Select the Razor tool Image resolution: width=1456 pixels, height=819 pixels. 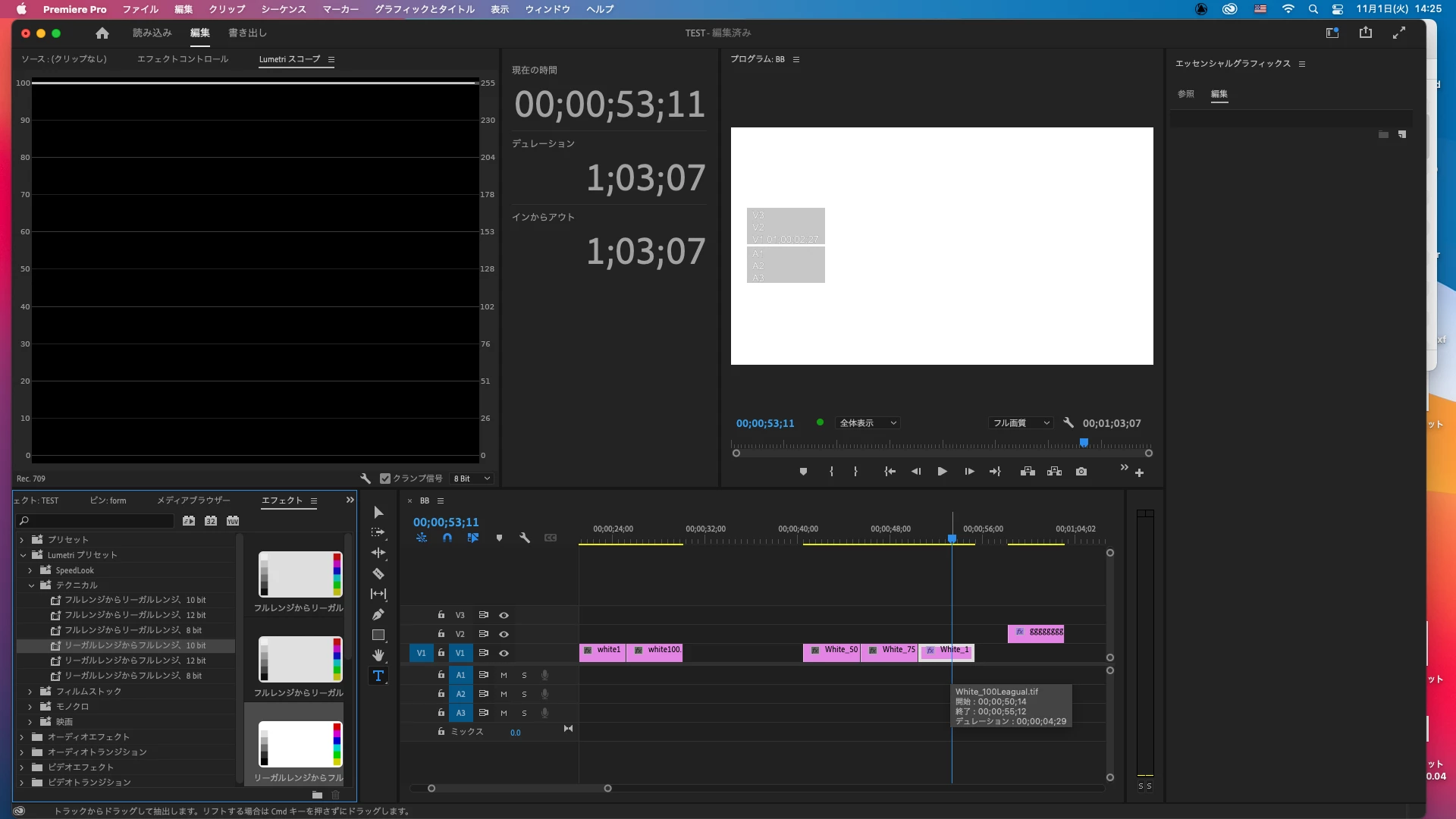coord(378,574)
